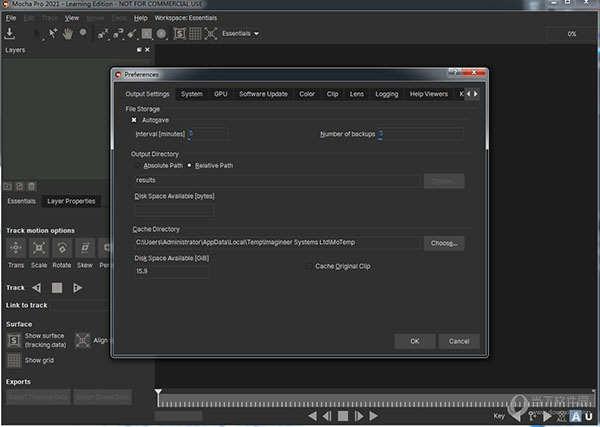Screen dimensions: 600x427
Task: Click the Save project download icon
Action: [x=10, y=33]
